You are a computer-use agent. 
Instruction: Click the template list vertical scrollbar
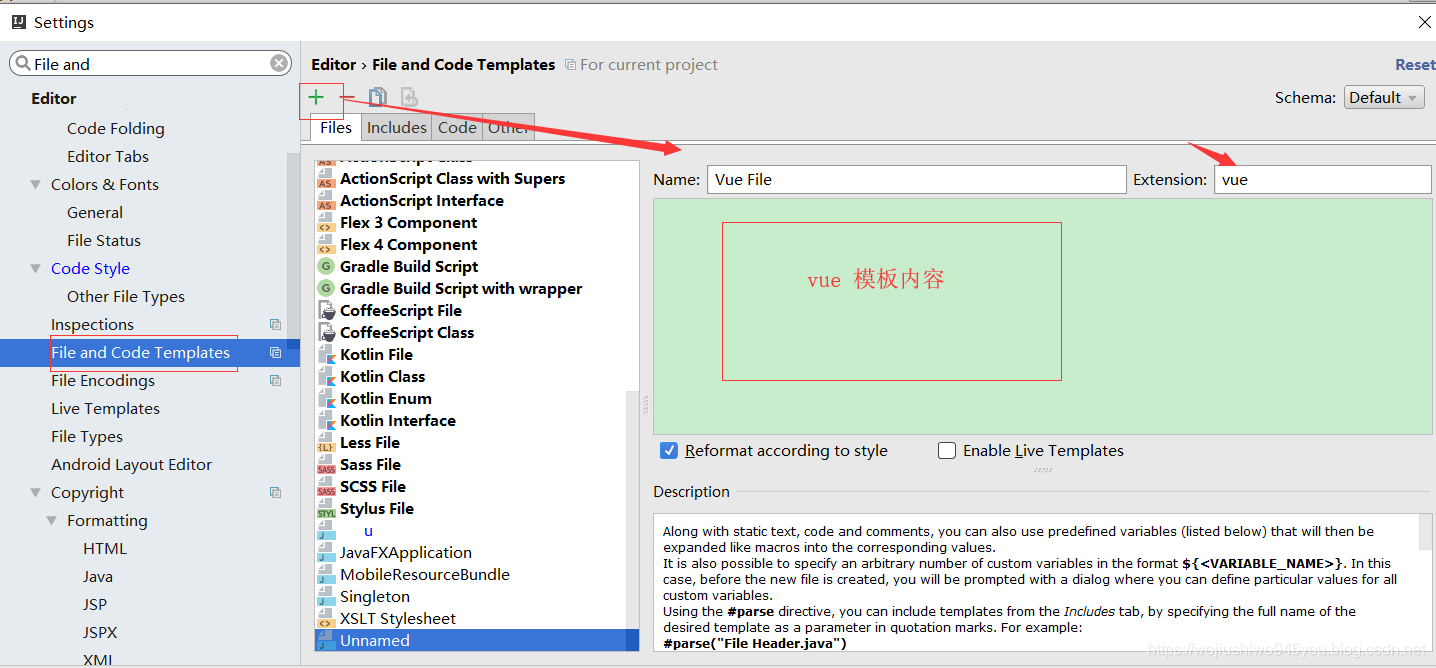[632, 520]
